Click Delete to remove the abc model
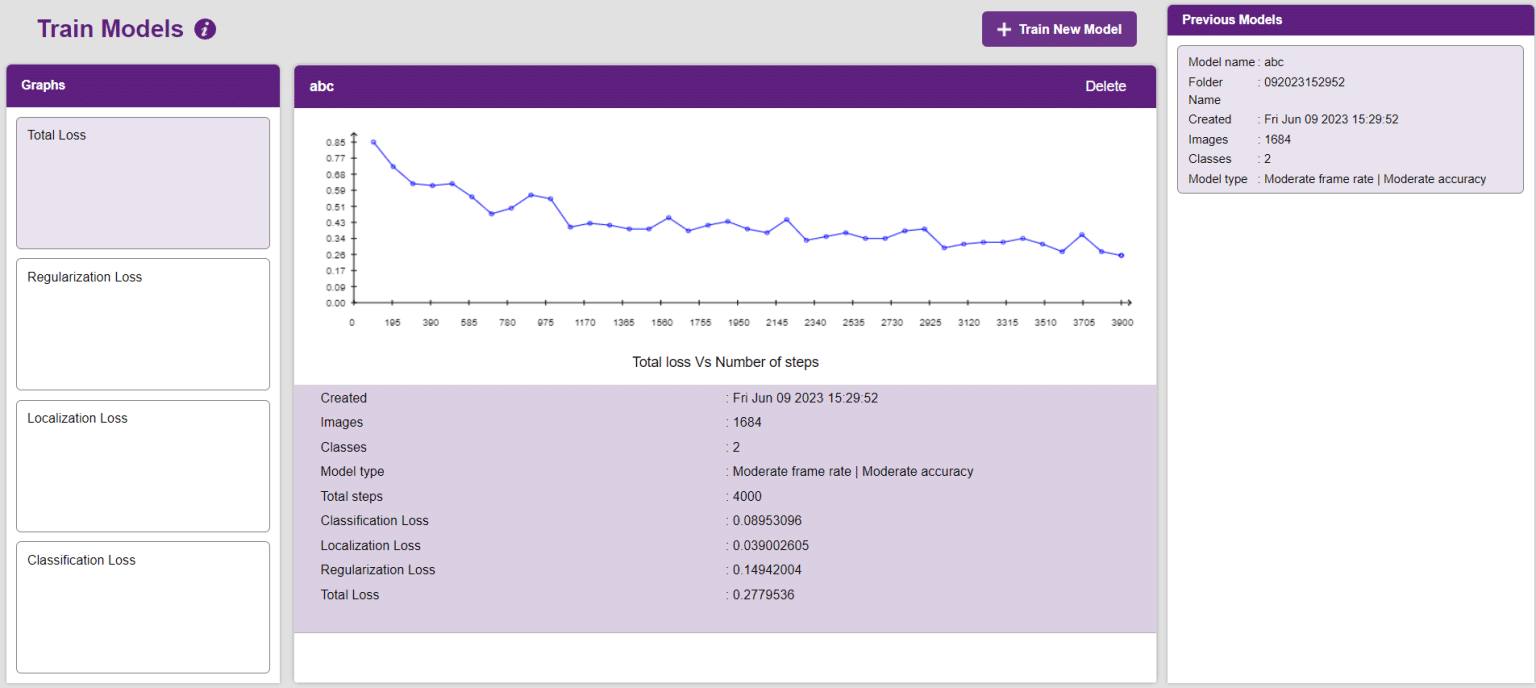Screen dimensions: 1536x688 (x=1105, y=86)
